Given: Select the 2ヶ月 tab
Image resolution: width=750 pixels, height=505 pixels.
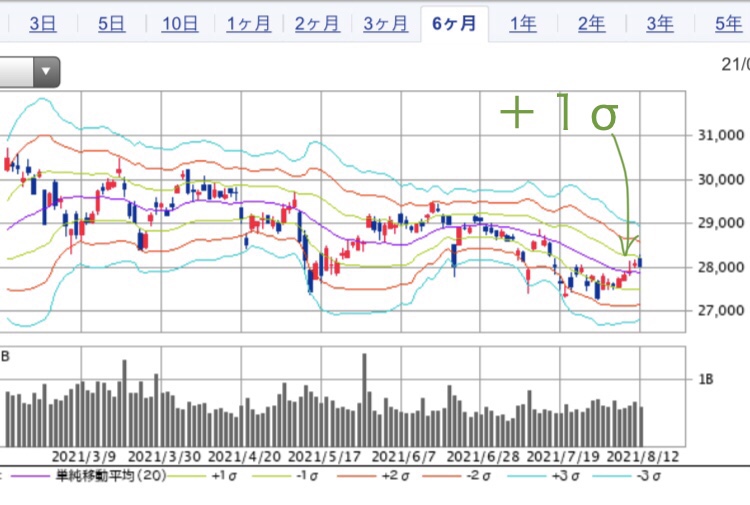Looking at the screenshot, I should pyautogui.click(x=316, y=24).
